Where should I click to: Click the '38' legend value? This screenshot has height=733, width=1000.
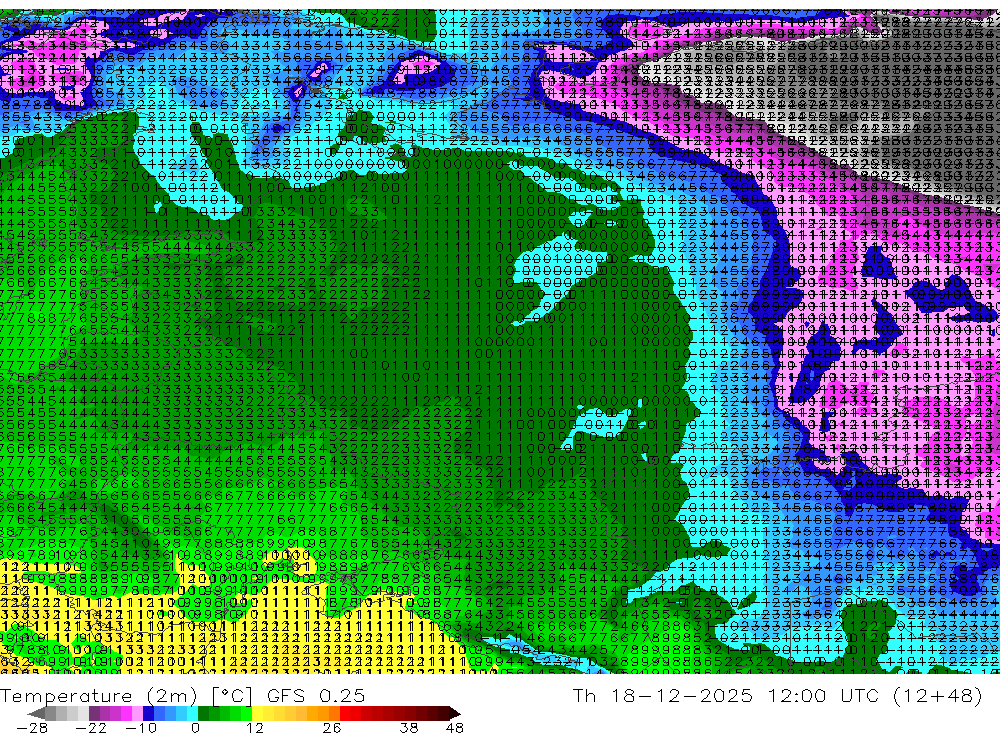tap(409, 728)
